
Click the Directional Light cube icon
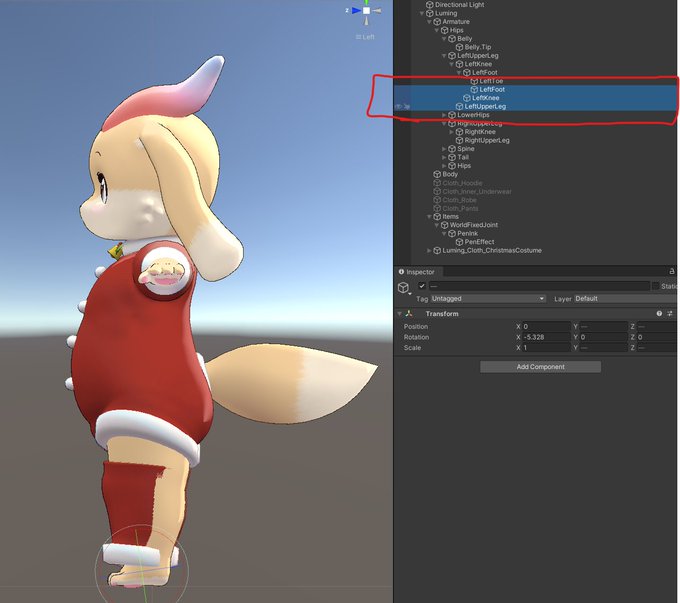pyautogui.click(x=429, y=5)
